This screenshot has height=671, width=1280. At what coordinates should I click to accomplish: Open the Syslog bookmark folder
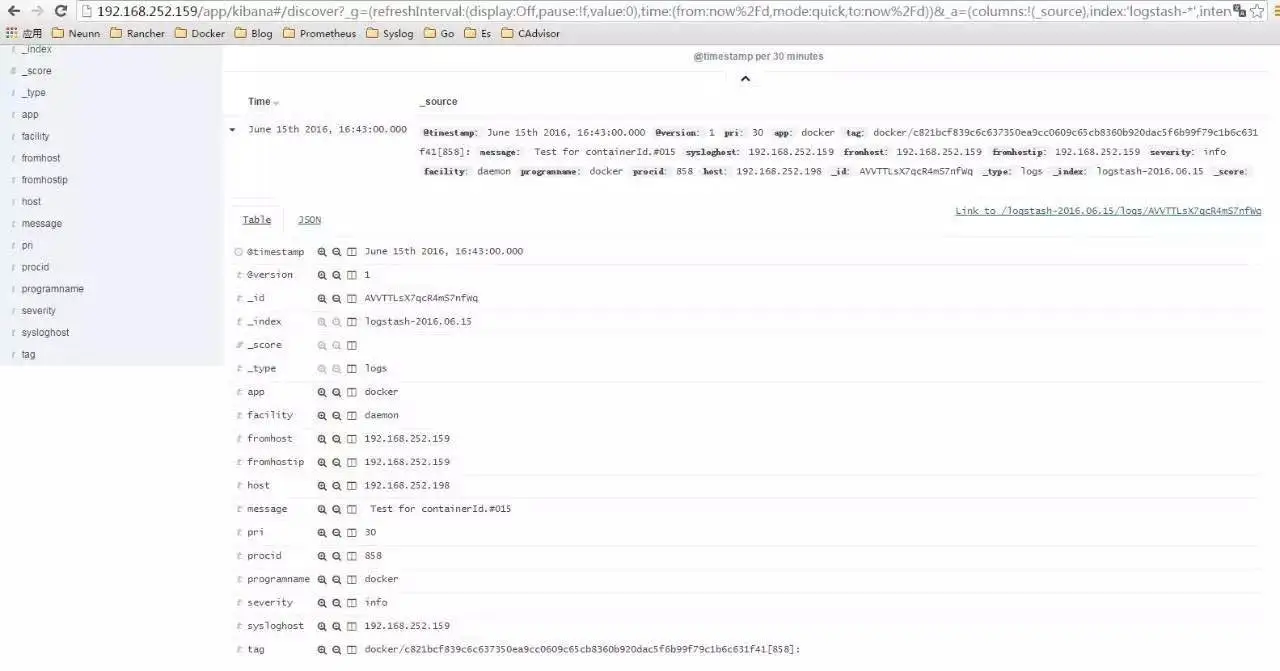click(390, 33)
